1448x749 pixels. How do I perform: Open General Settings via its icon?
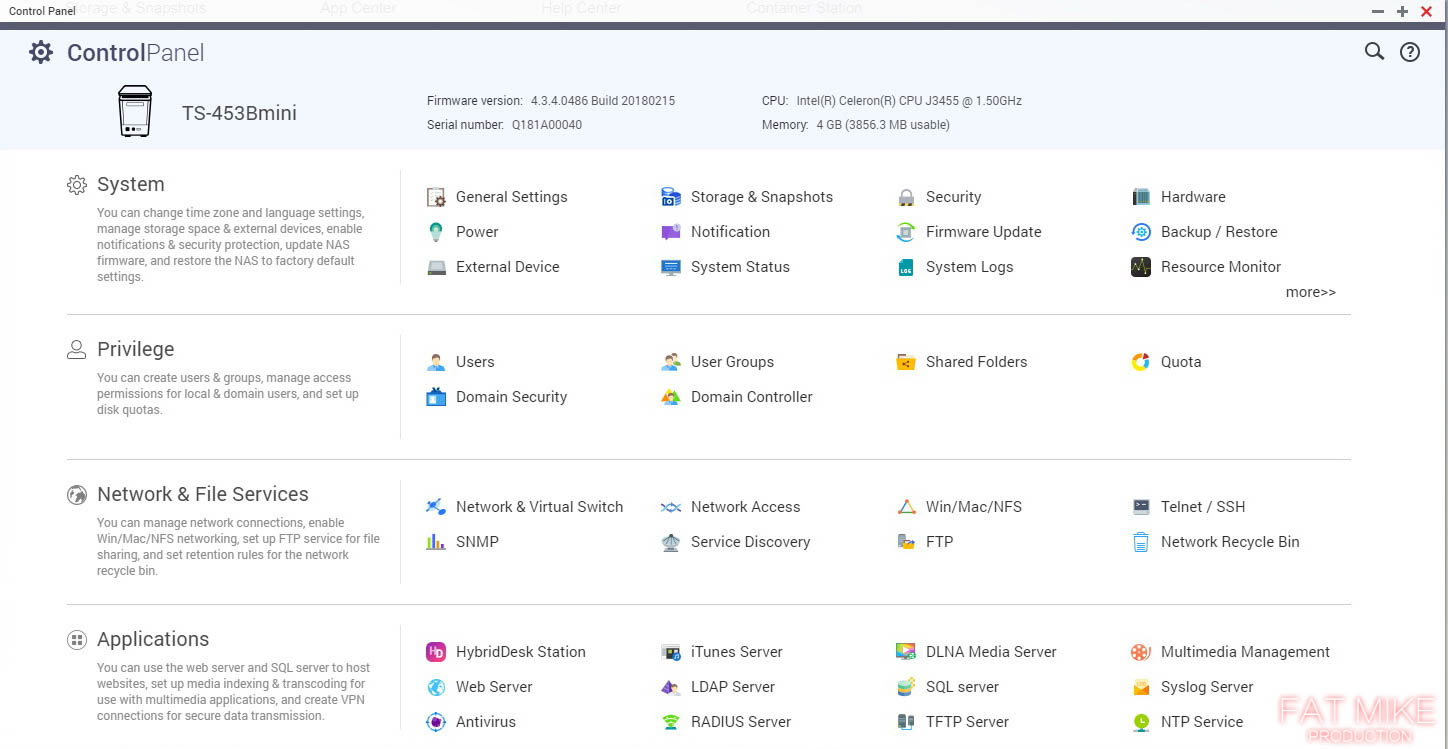[x=436, y=197]
